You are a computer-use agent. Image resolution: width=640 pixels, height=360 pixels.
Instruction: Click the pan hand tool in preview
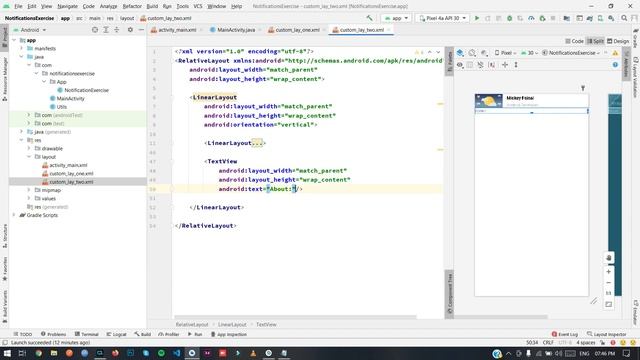[x=609, y=258]
